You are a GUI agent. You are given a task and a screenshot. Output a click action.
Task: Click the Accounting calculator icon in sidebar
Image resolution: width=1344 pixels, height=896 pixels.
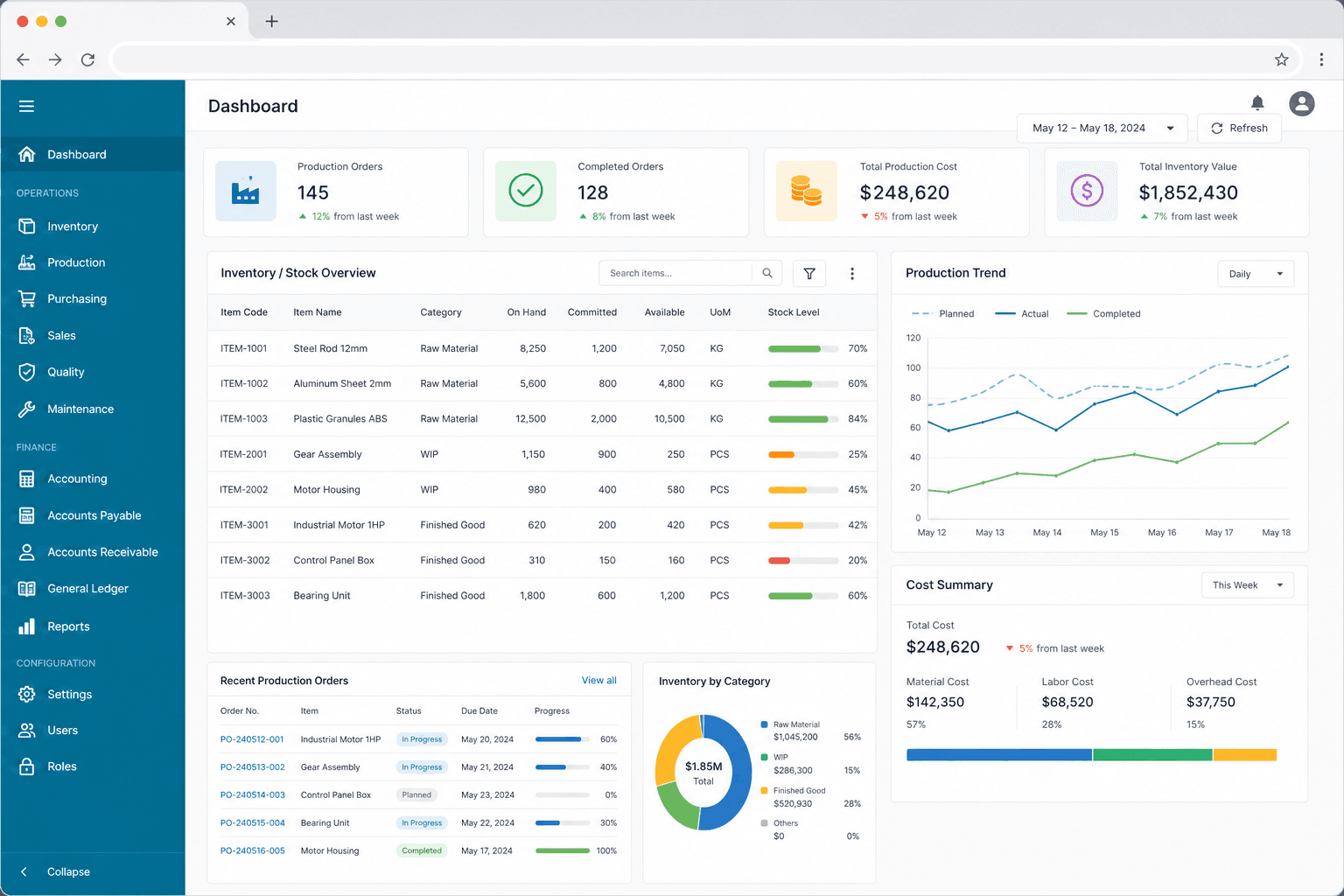click(27, 479)
